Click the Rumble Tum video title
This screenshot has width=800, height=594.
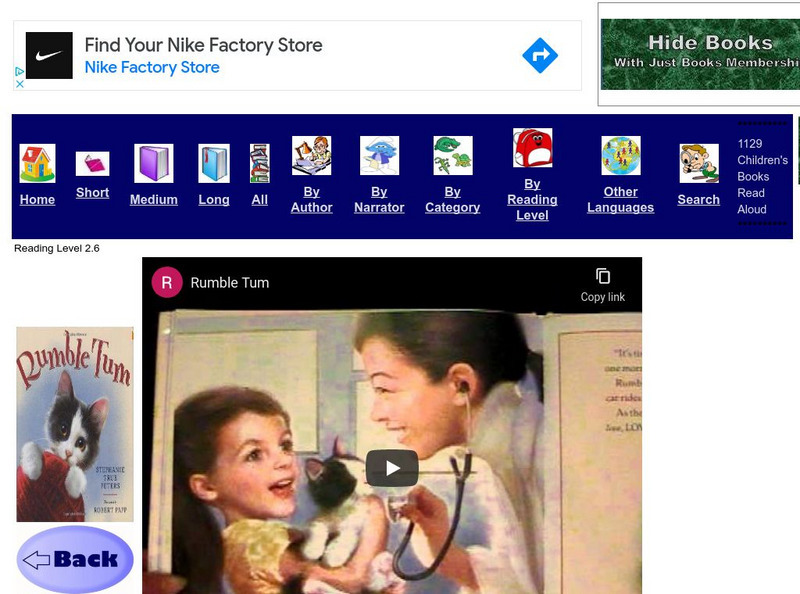[230, 283]
